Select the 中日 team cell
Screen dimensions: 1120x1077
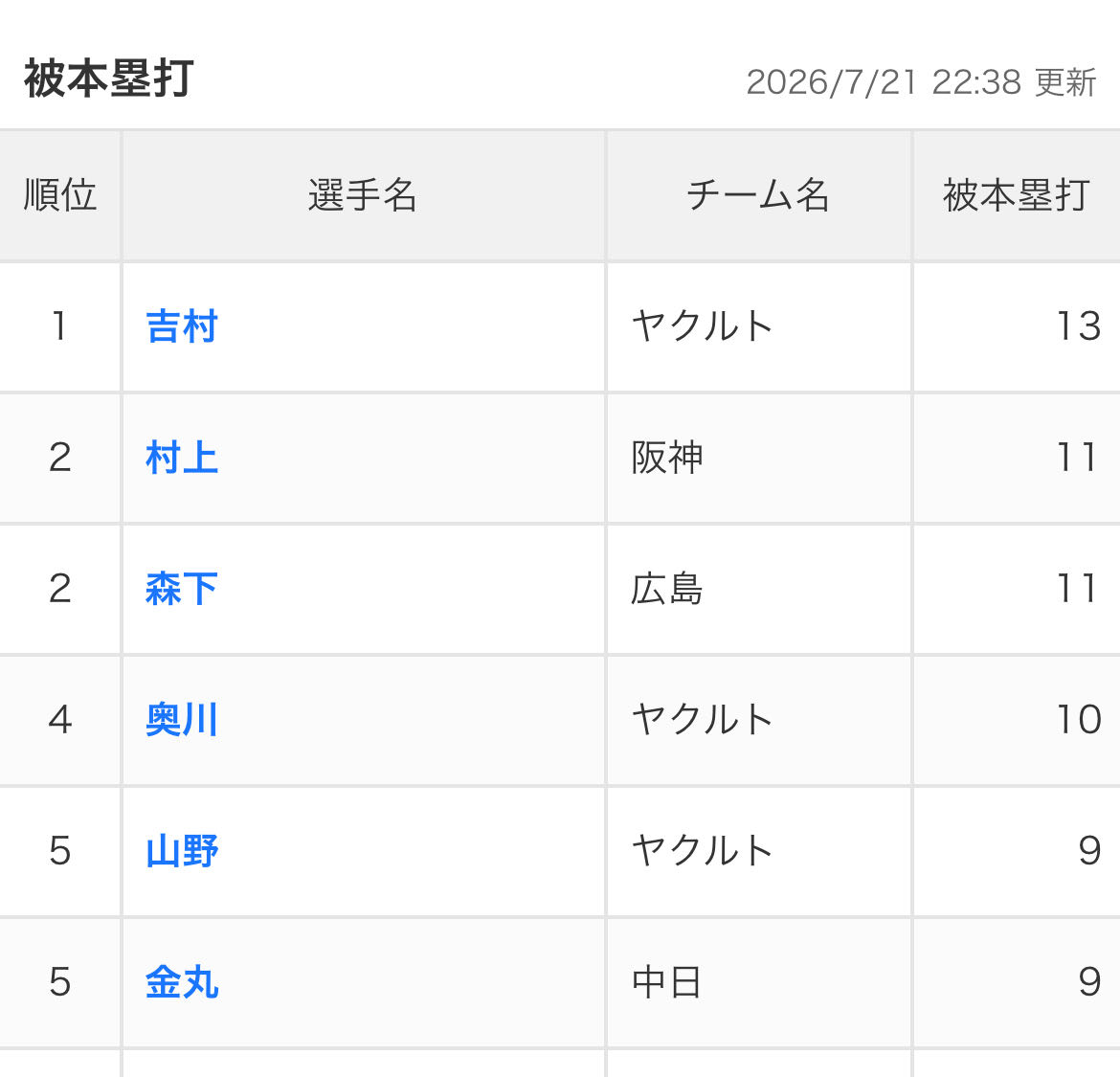click(758, 983)
